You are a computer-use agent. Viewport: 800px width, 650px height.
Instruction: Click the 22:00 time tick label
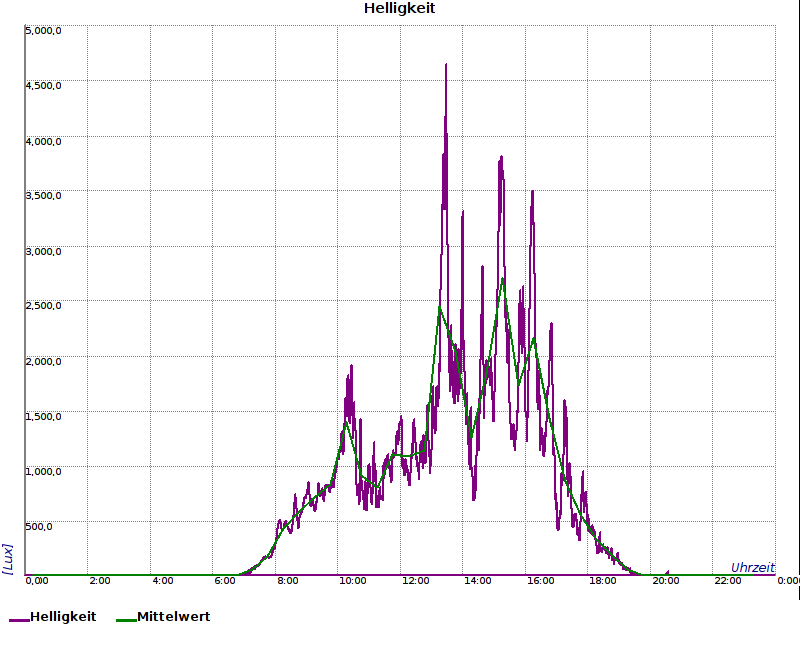728,581
